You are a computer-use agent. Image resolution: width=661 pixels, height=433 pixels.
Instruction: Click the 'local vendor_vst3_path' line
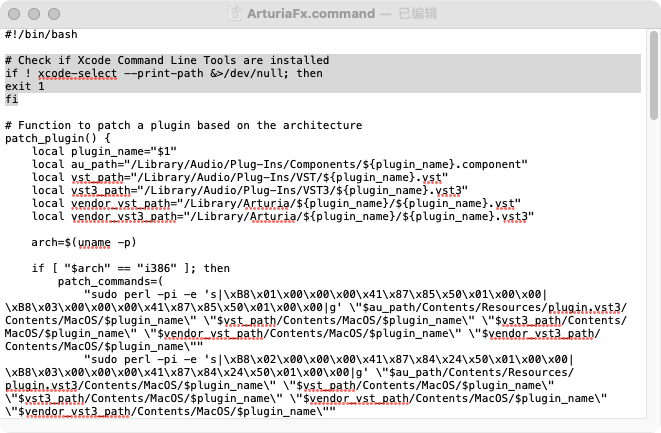click(283, 217)
